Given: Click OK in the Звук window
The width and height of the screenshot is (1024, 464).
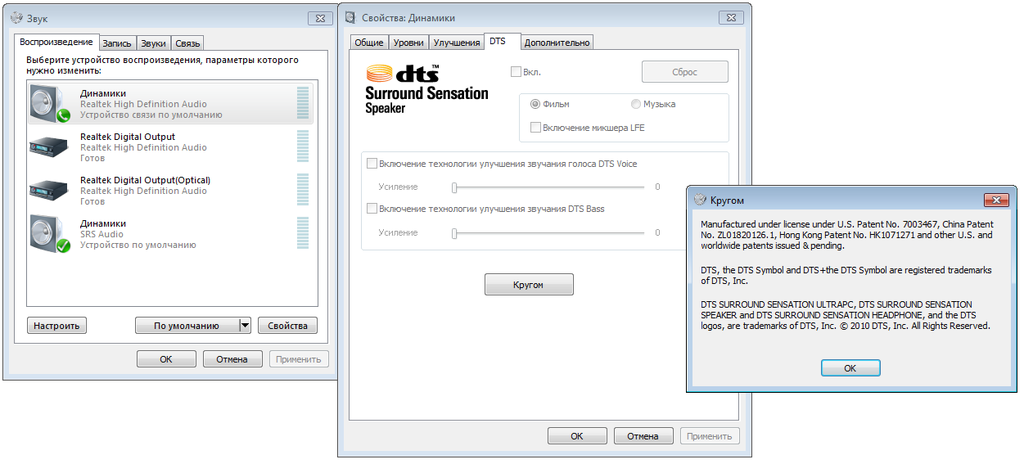Looking at the screenshot, I should click(x=166, y=359).
